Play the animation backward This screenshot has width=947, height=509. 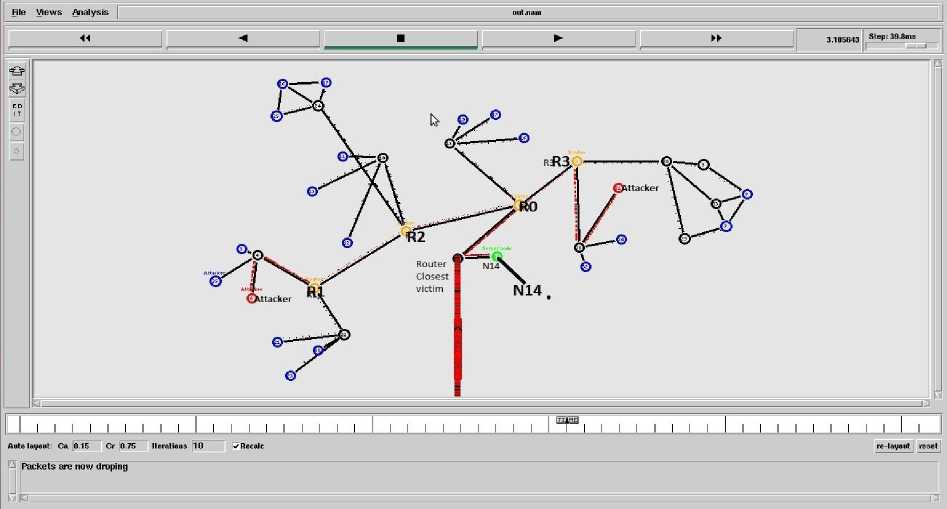click(243, 38)
